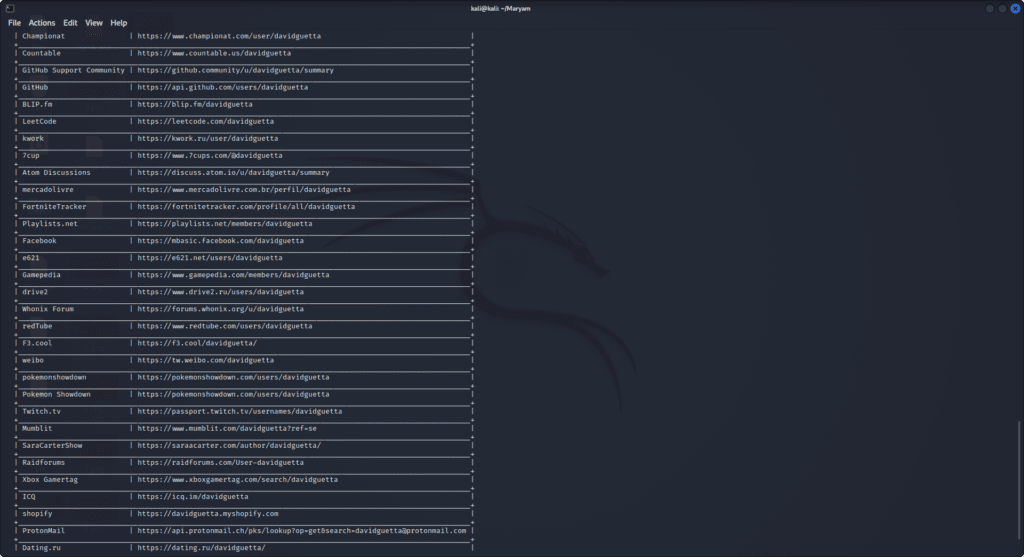Click the Raidforums user URL
The height and width of the screenshot is (557, 1024).
(x=221, y=462)
